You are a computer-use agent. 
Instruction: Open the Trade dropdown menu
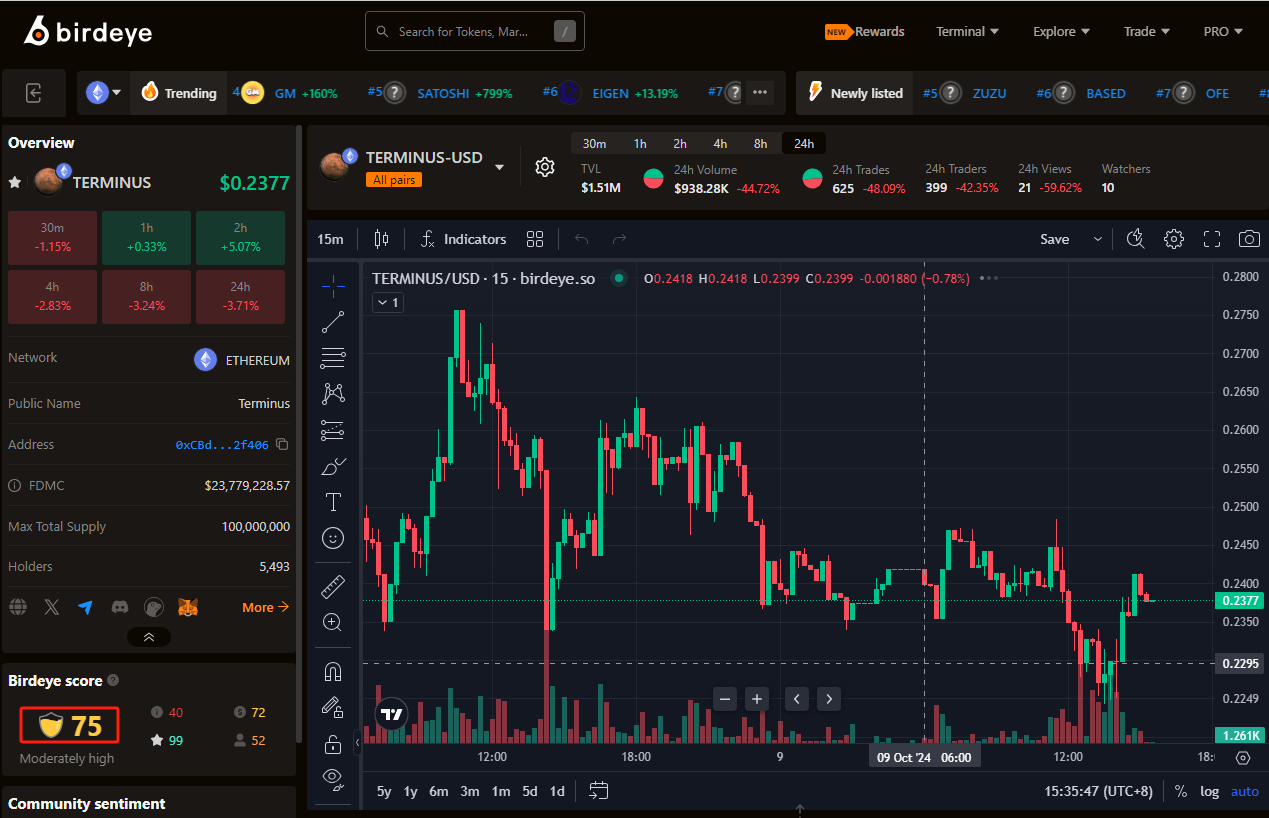coord(1147,32)
